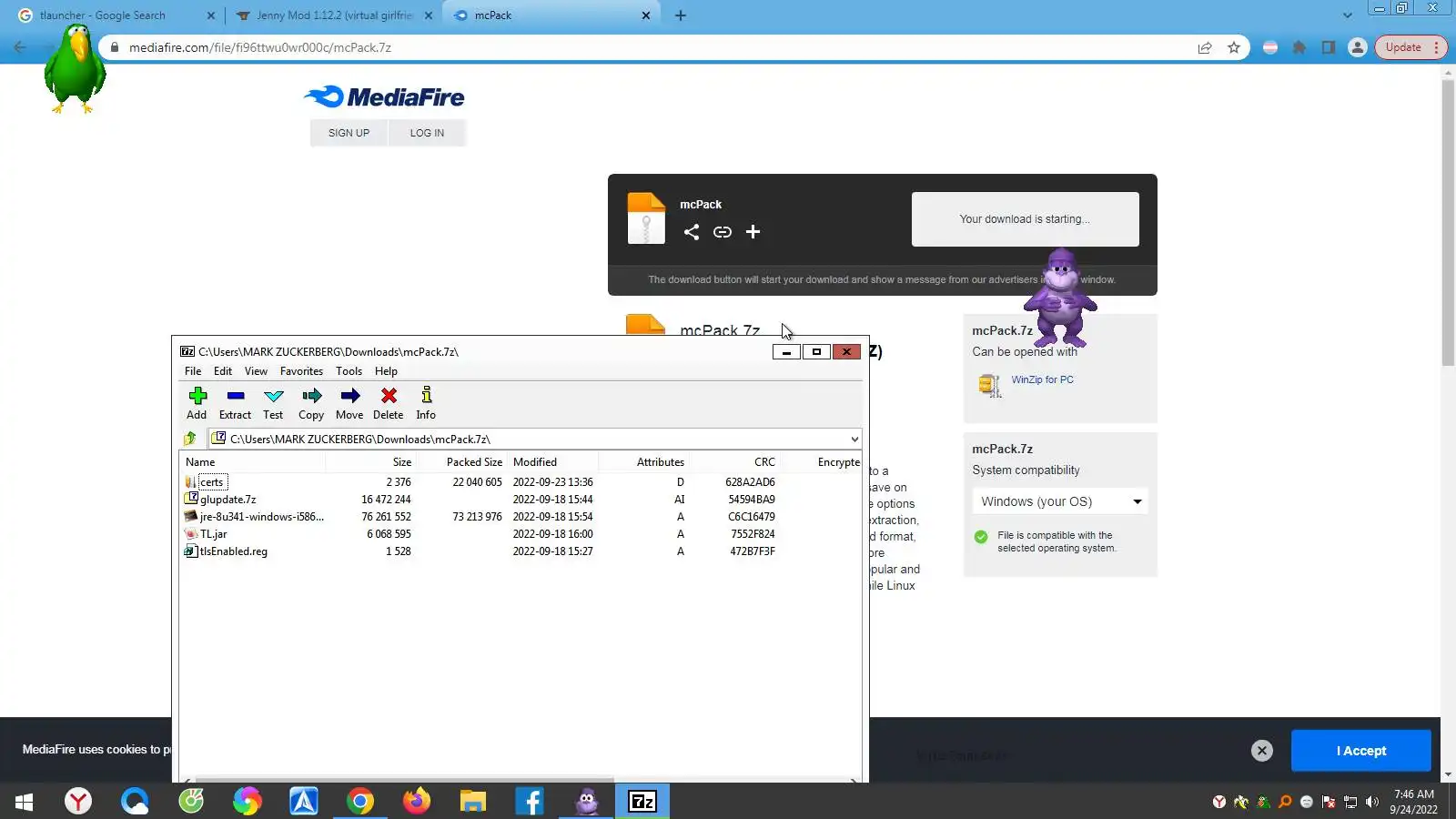Open the Chrome extensions puzzle icon
Viewport: 1456px width, 819px height.
coord(1299,47)
